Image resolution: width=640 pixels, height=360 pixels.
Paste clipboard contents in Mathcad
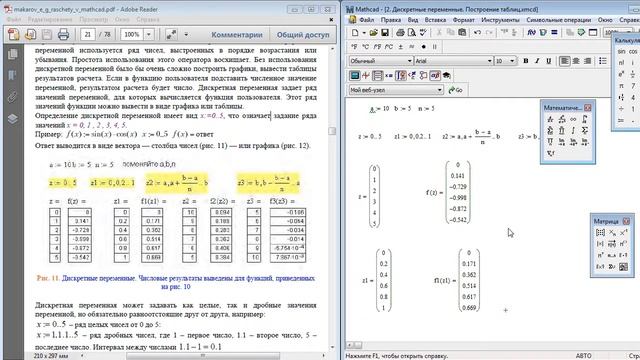tap(462, 33)
